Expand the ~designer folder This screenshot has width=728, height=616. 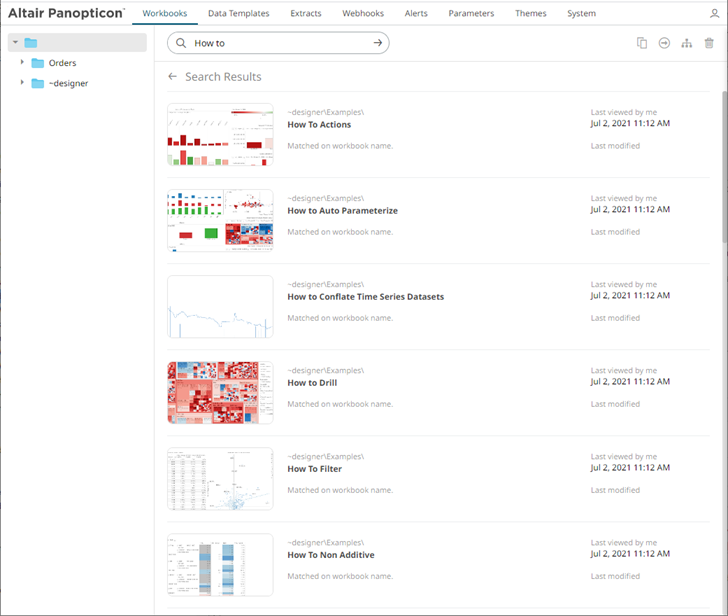pos(22,83)
